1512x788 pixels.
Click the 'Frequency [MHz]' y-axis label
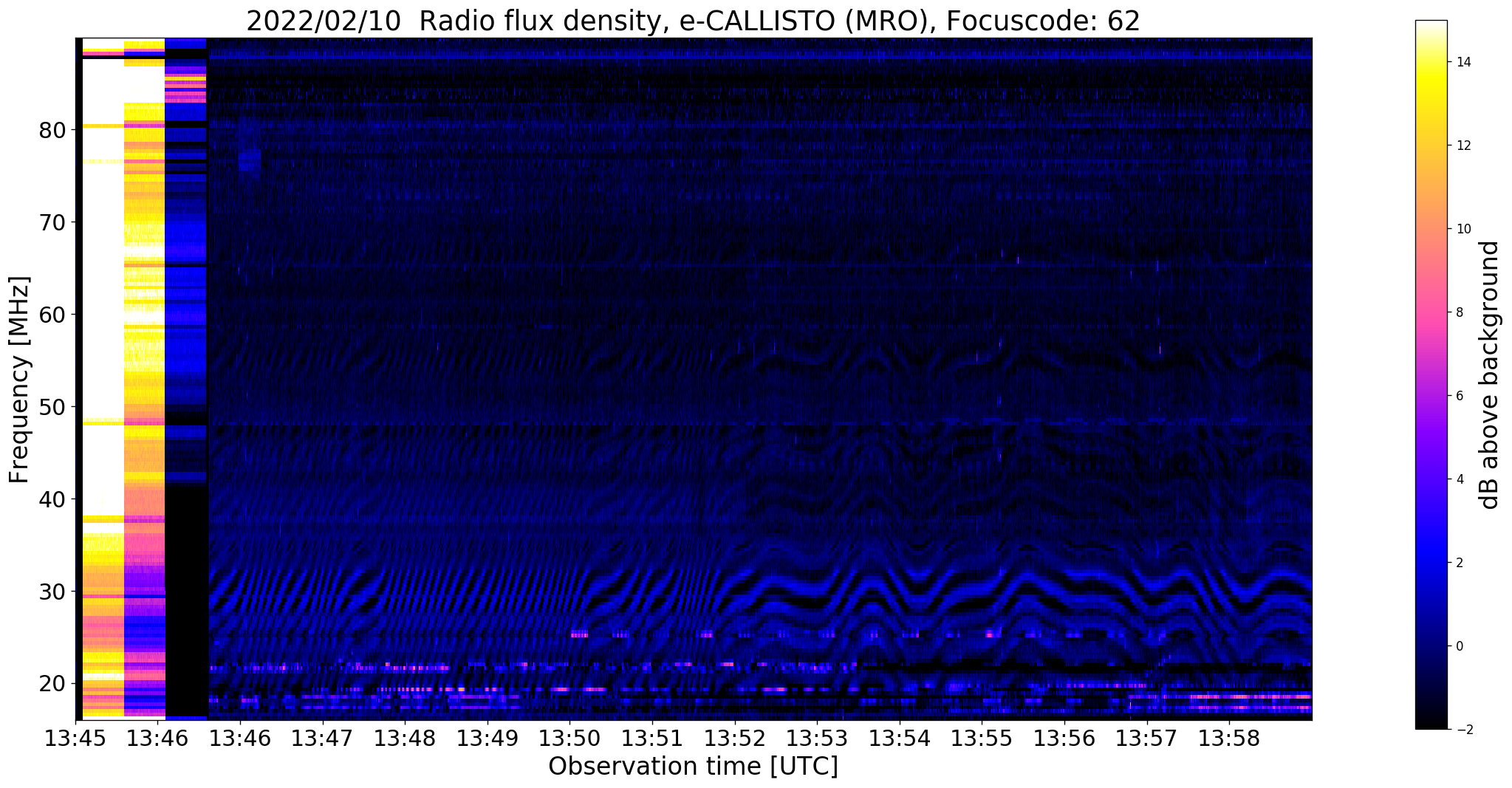(x=19, y=380)
